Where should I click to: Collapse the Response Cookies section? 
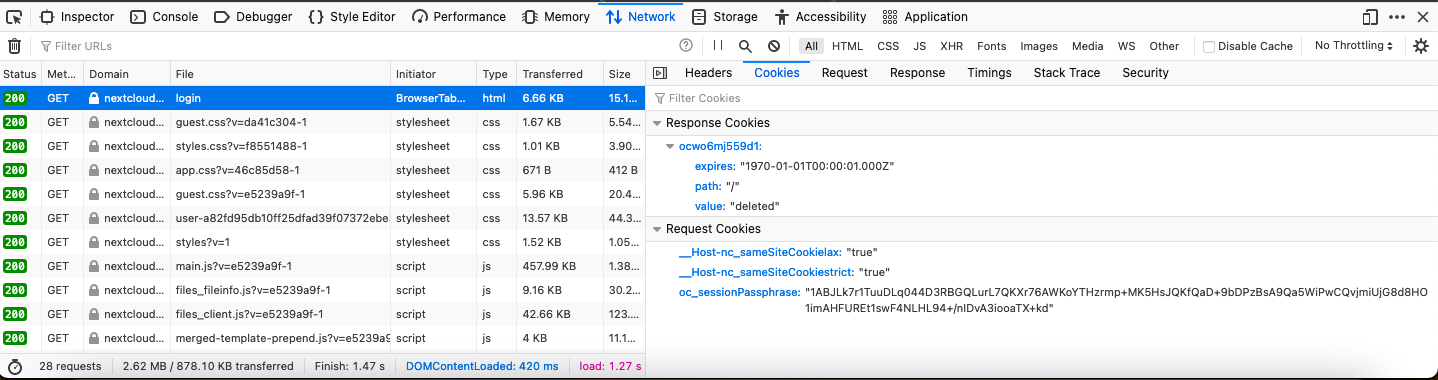[x=657, y=123]
